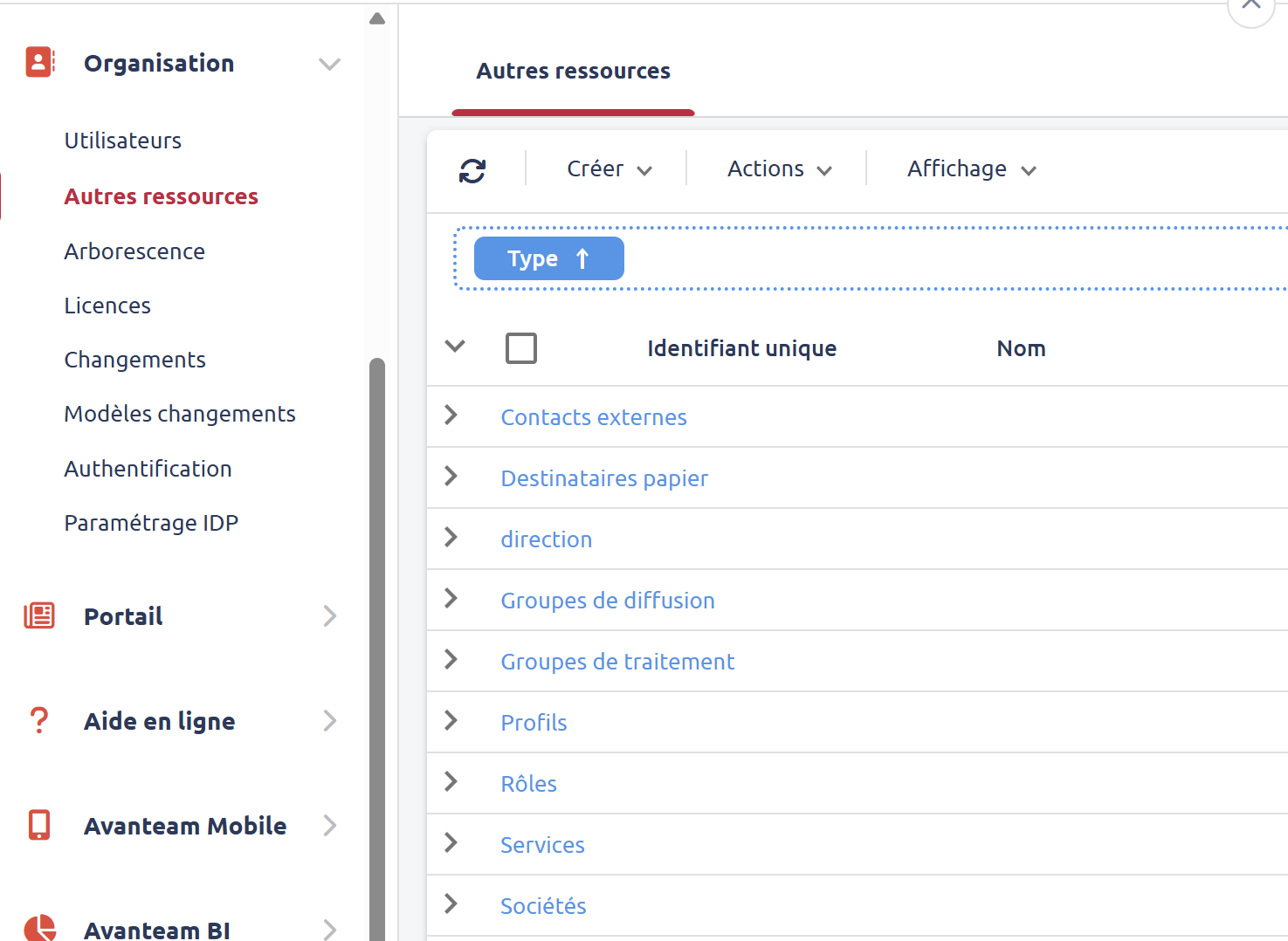Click the ascending sort arrow on Type
The image size is (1288, 941).
click(581, 258)
